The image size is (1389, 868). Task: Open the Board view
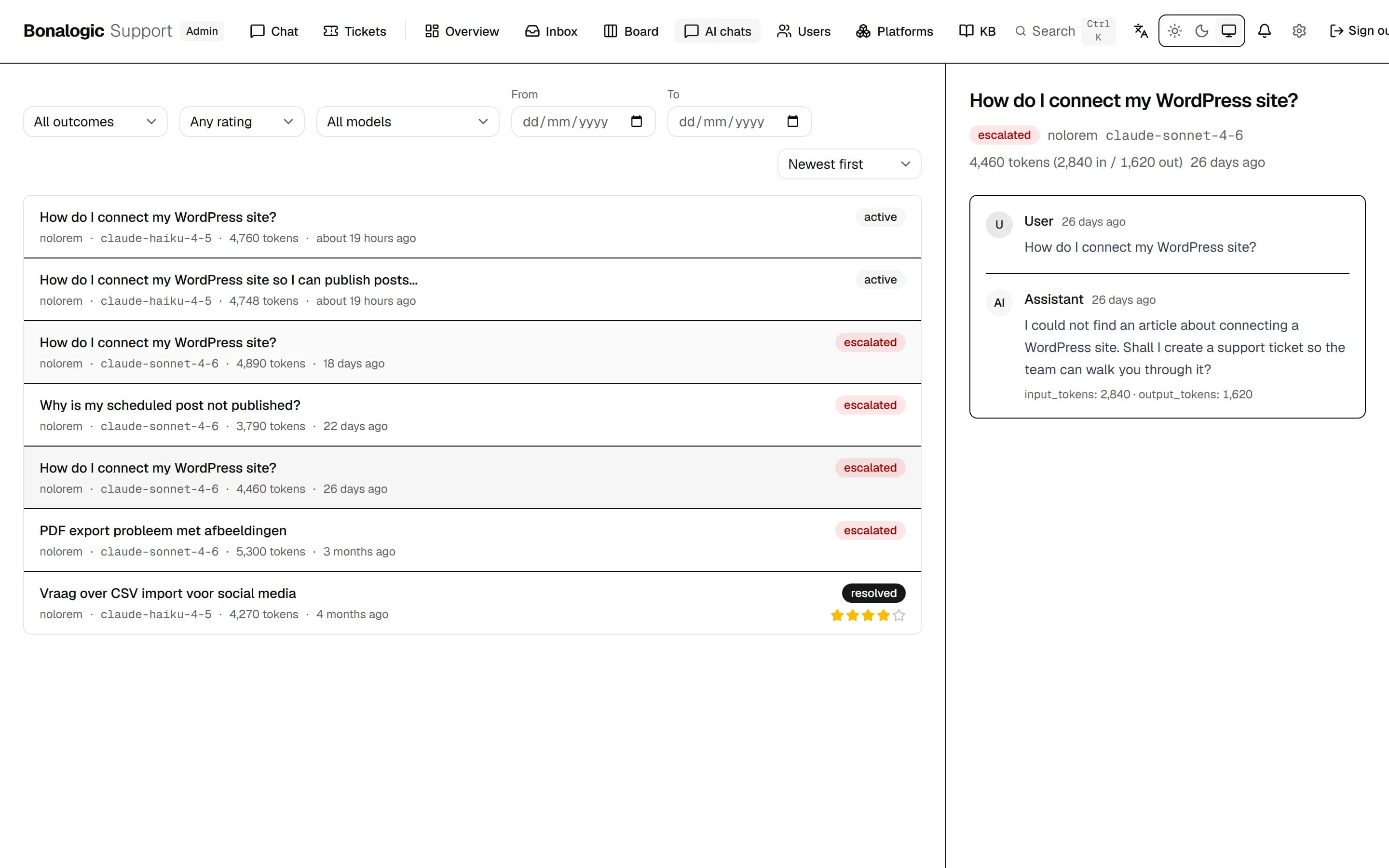[631, 31]
